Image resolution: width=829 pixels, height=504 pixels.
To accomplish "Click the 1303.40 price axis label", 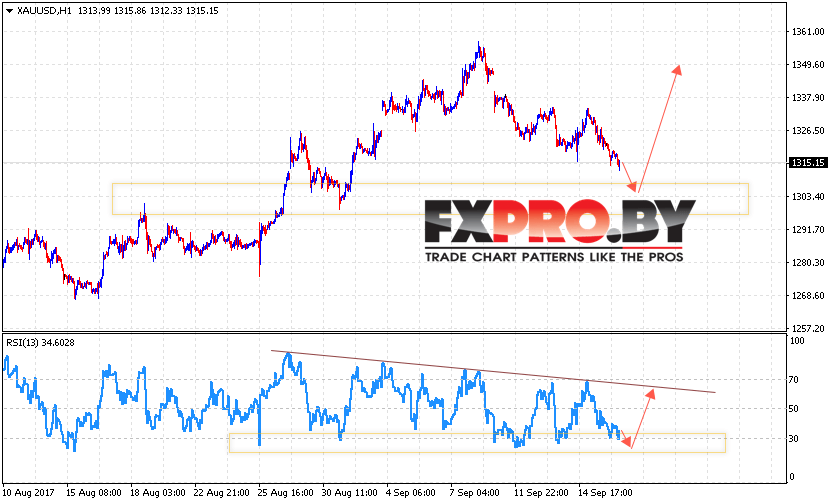I will (807, 196).
